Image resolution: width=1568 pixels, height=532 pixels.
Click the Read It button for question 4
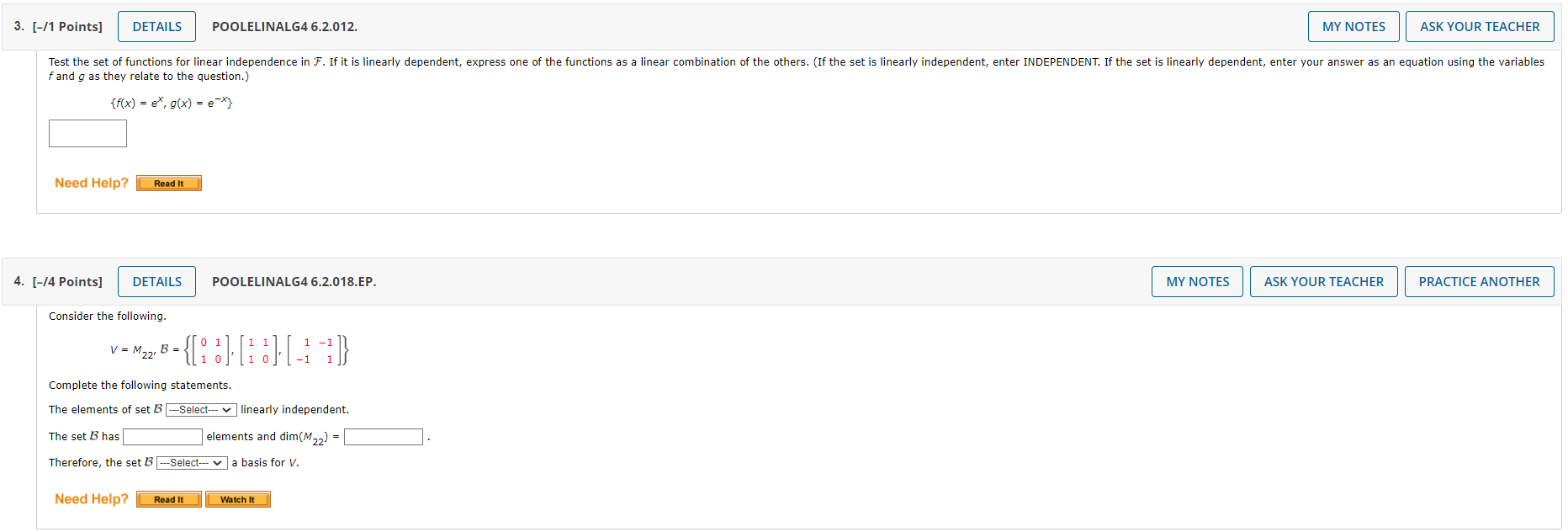pos(168,498)
